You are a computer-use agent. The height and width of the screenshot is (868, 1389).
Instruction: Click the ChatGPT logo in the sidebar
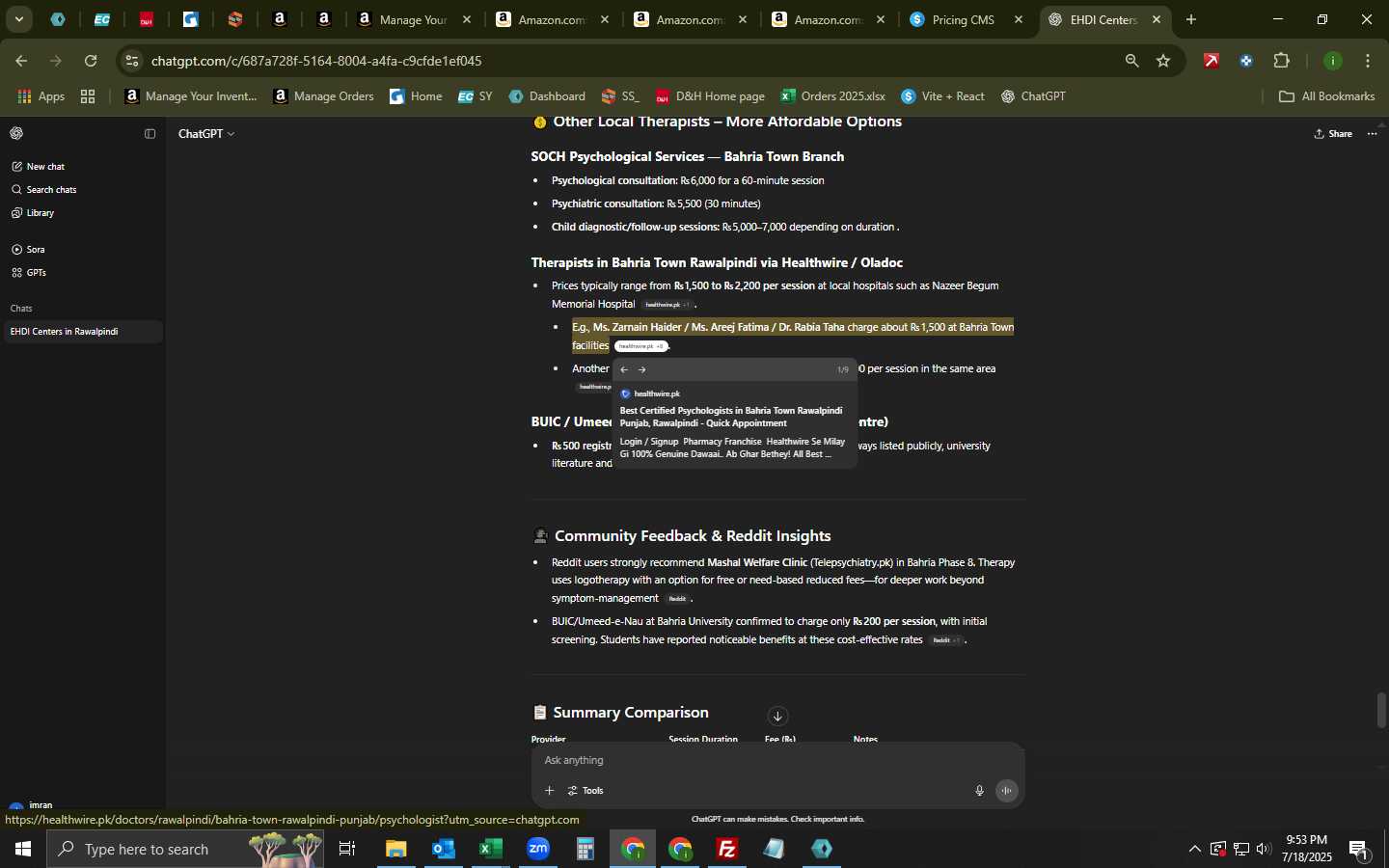coord(16,133)
